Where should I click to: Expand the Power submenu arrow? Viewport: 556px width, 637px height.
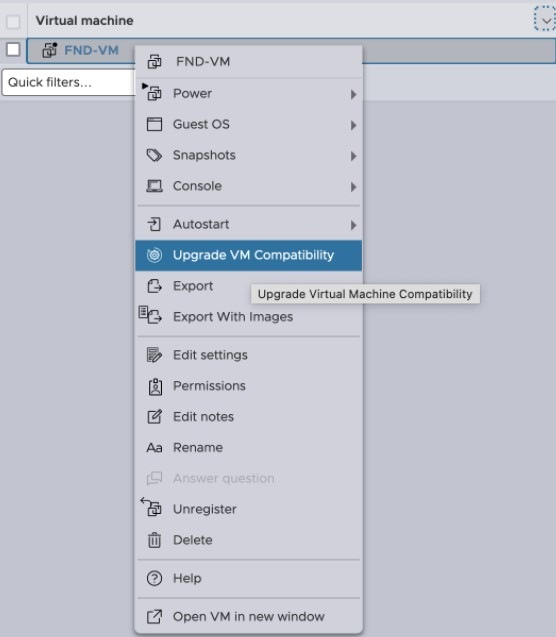(x=353, y=94)
